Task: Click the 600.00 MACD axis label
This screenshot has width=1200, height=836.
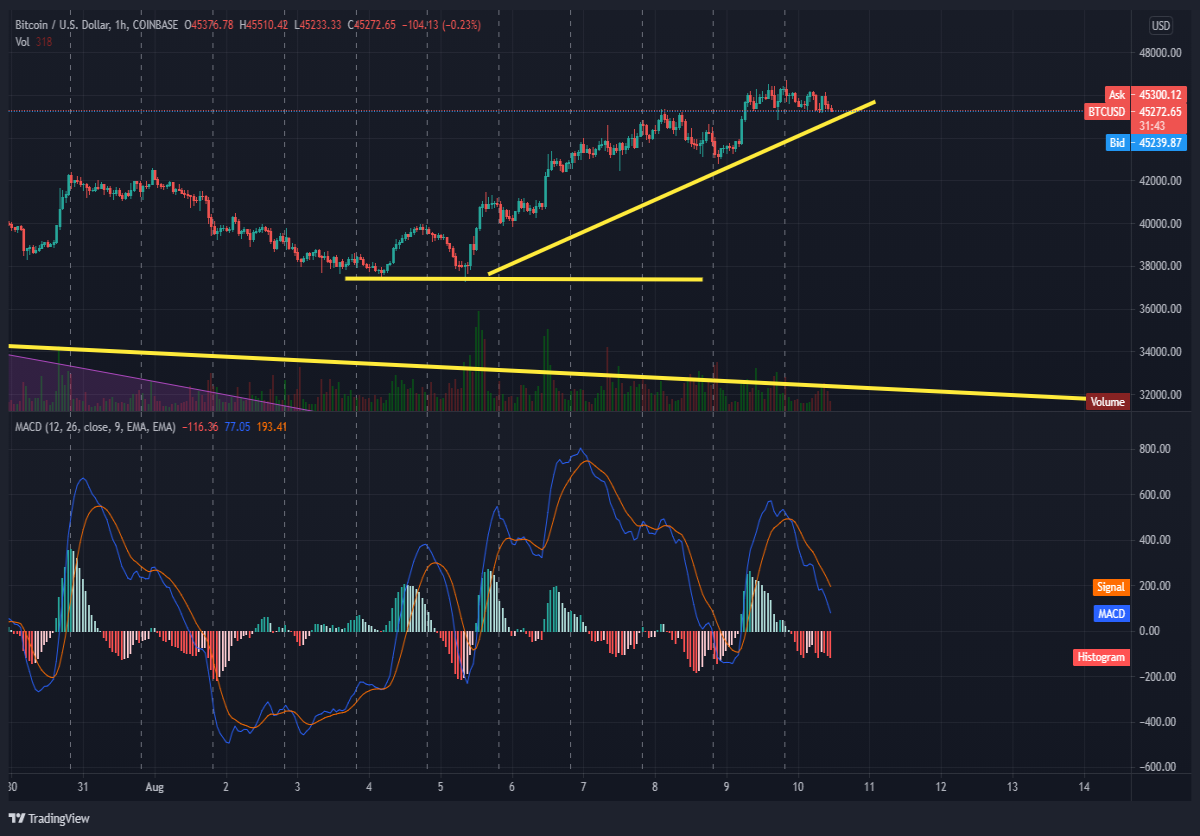Action: click(1153, 495)
